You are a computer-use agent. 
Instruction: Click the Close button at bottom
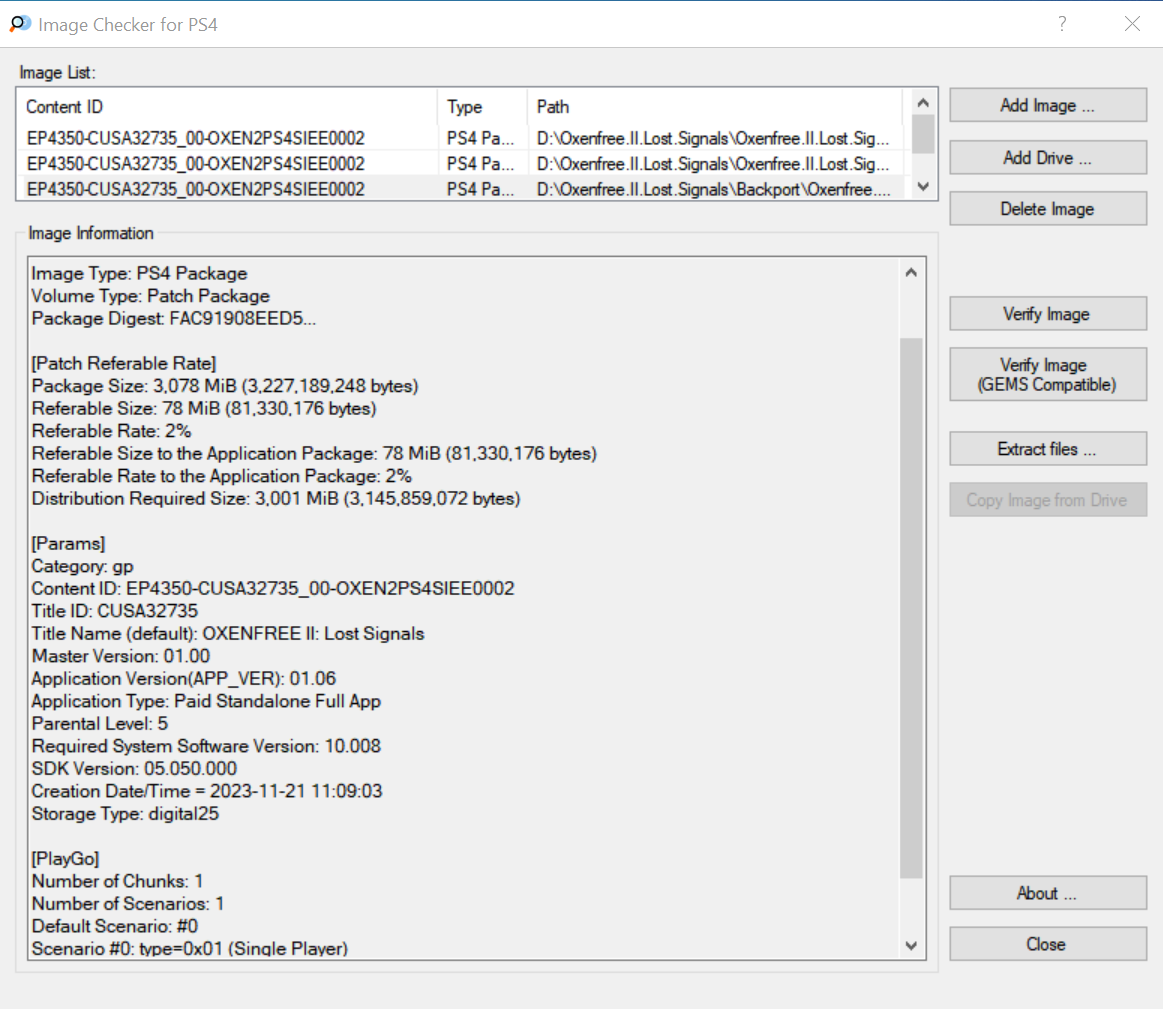pos(1047,944)
